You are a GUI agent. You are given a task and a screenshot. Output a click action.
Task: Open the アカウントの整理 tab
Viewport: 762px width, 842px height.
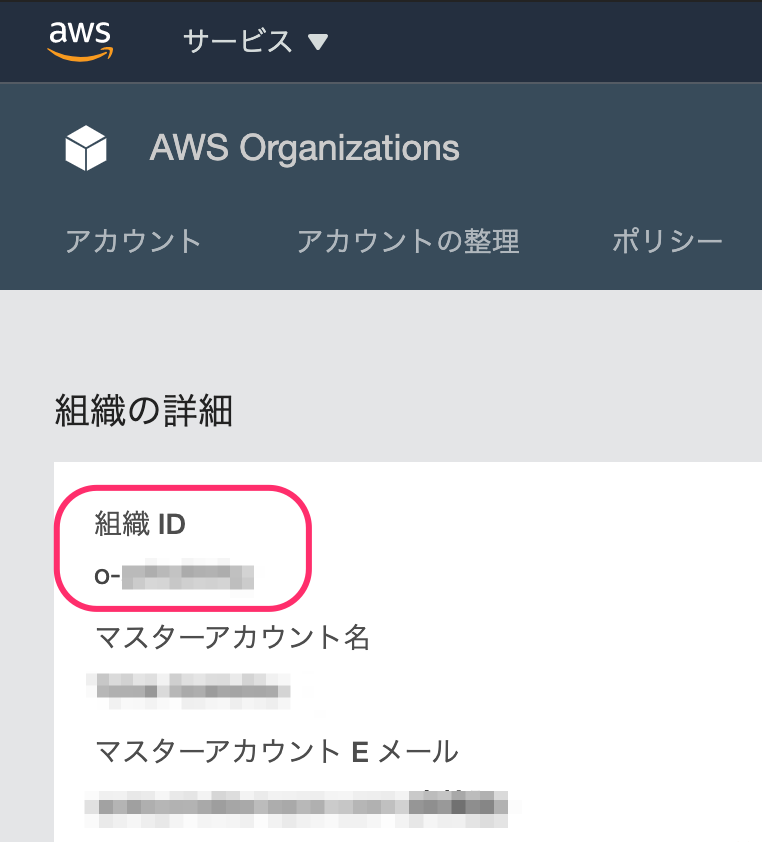tap(408, 241)
